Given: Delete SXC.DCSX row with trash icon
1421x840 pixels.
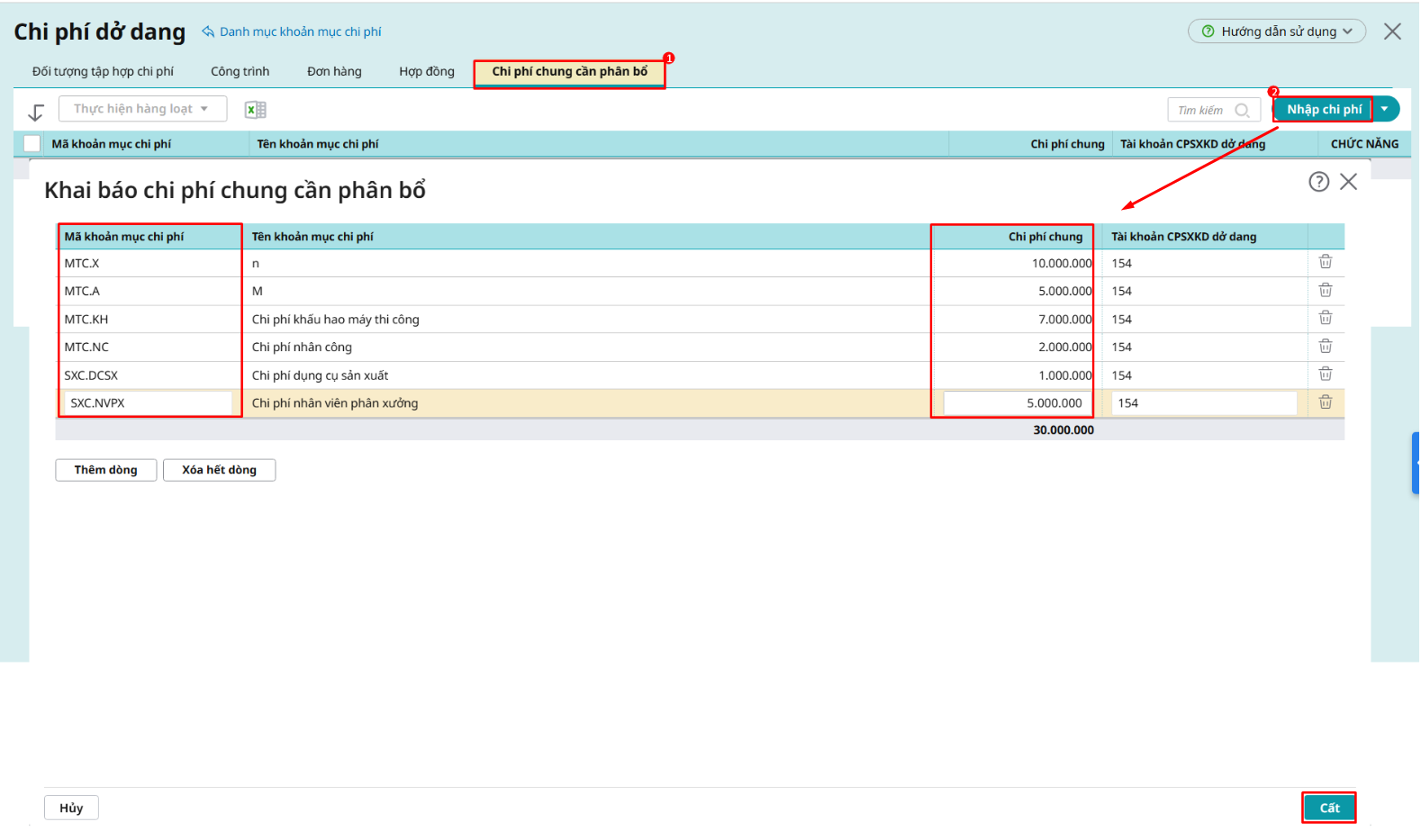Looking at the screenshot, I should click(x=1325, y=375).
